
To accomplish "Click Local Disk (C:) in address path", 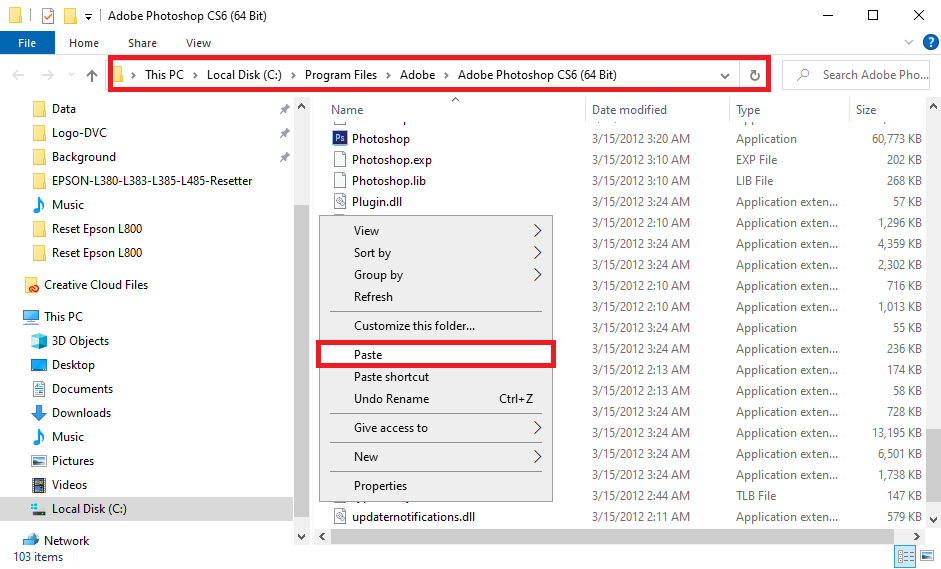I will (244, 74).
